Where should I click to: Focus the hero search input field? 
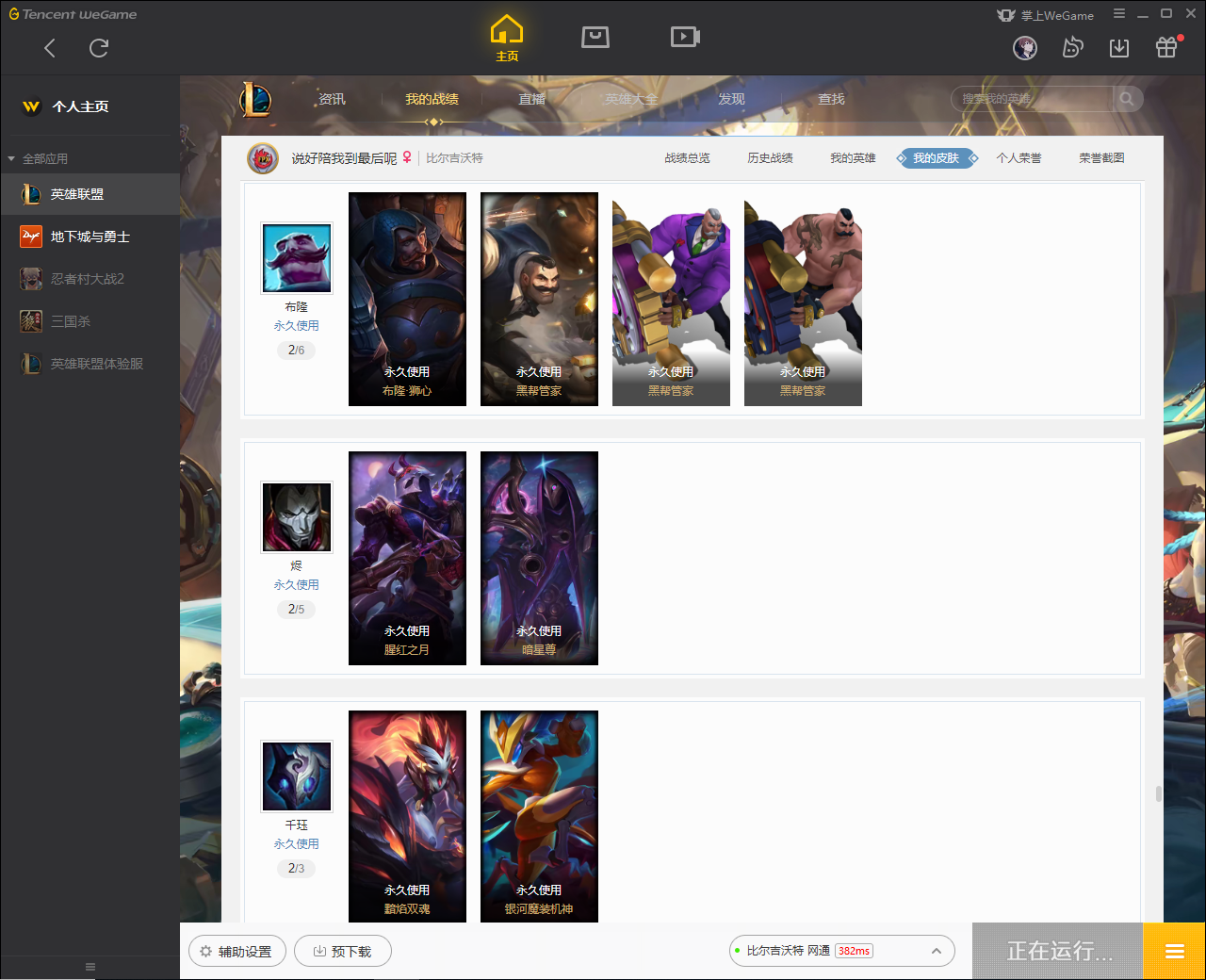pyautogui.click(x=1033, y=99)
